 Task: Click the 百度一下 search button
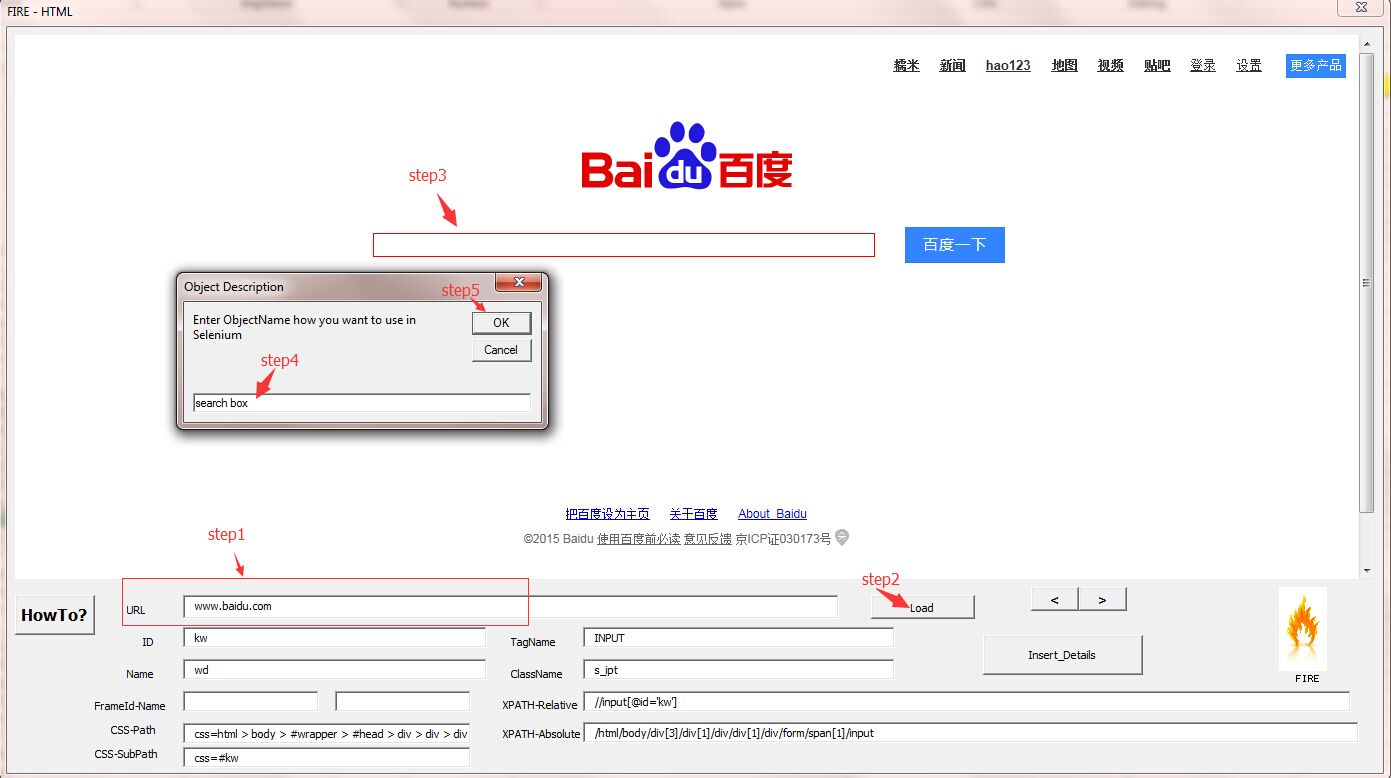955,245
